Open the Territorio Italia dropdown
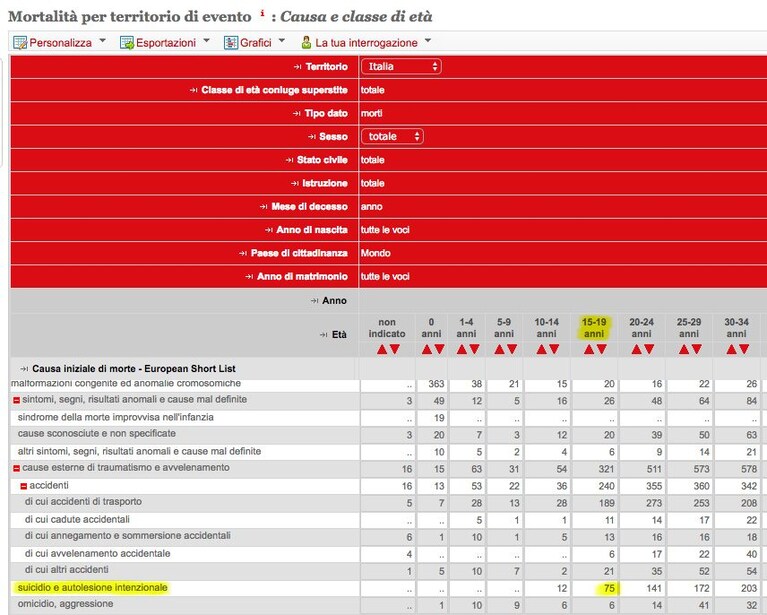Screen dimensions: 767x615 coord(401,67)
